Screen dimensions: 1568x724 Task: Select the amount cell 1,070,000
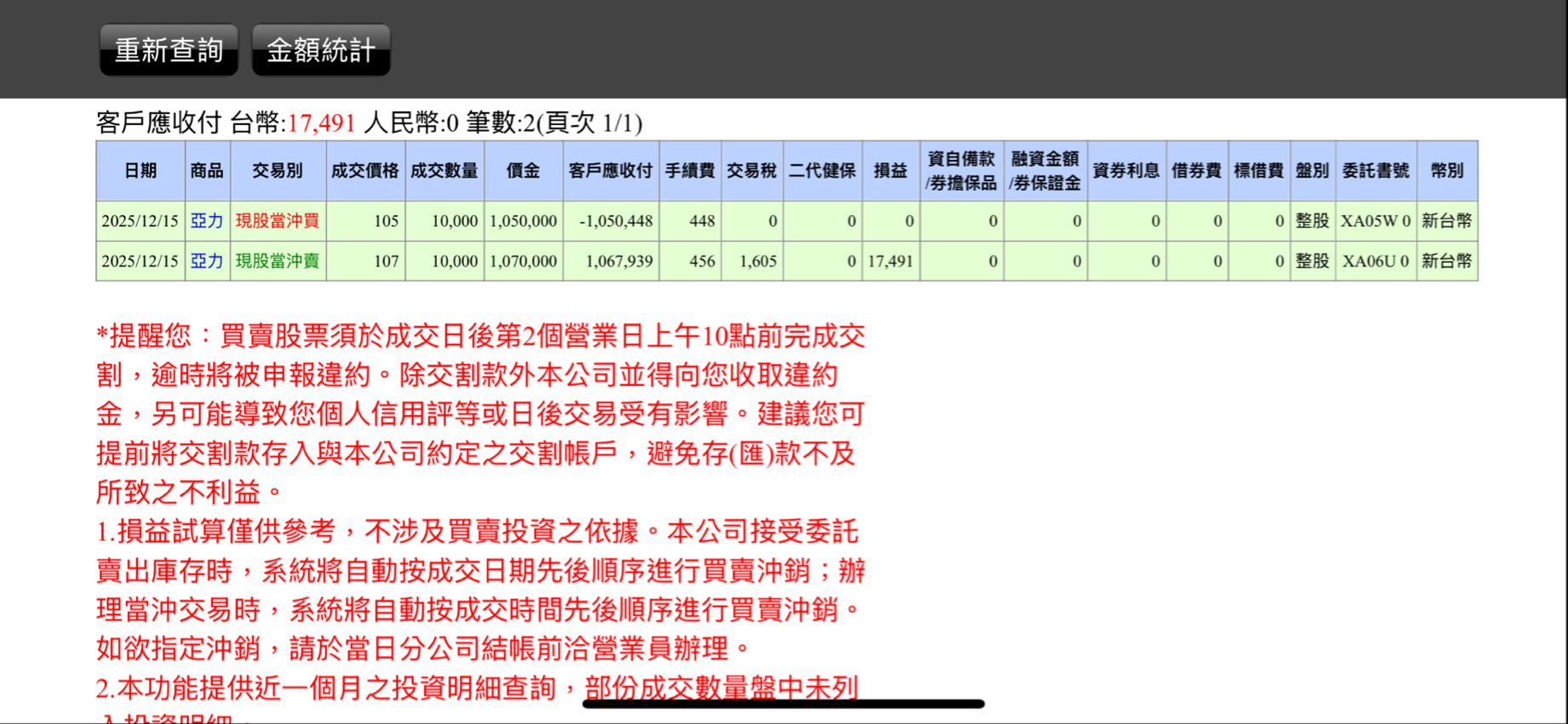pos(524,261)
